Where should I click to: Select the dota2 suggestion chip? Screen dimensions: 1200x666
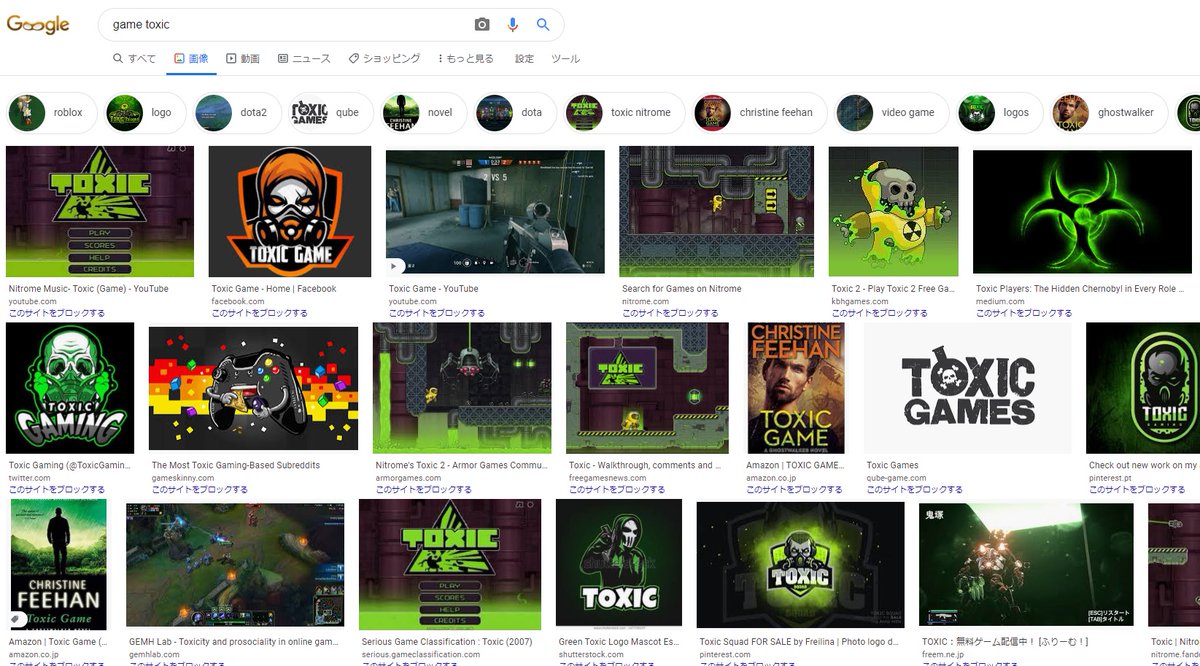[x=236, y=113]
